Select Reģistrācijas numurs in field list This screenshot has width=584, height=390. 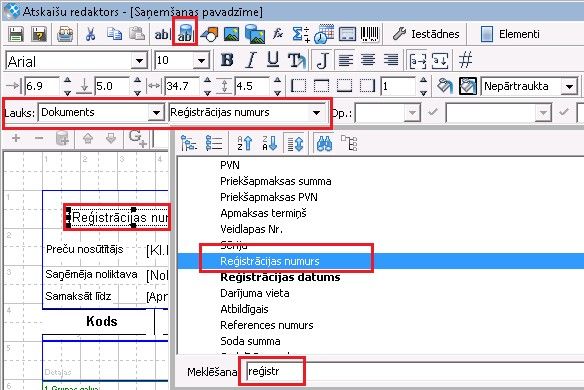[x=380, y=261]
